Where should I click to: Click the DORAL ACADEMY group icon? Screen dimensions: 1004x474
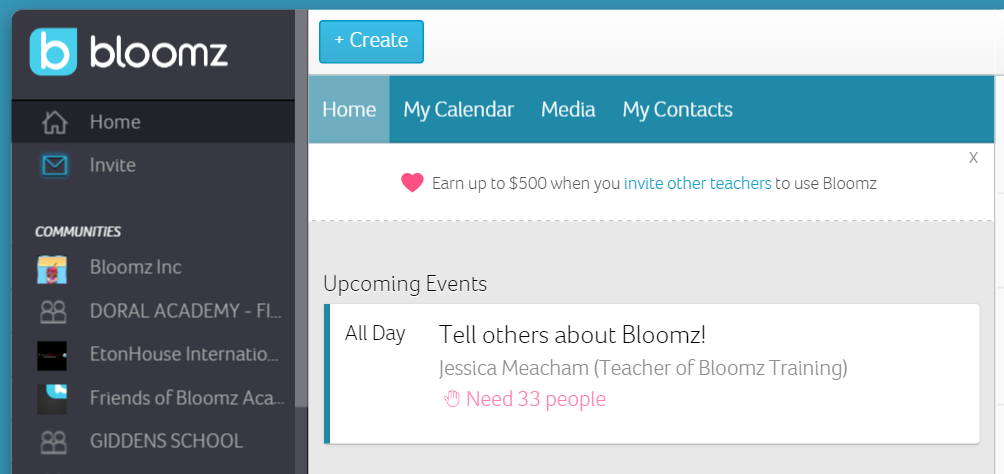coord(52,311)
